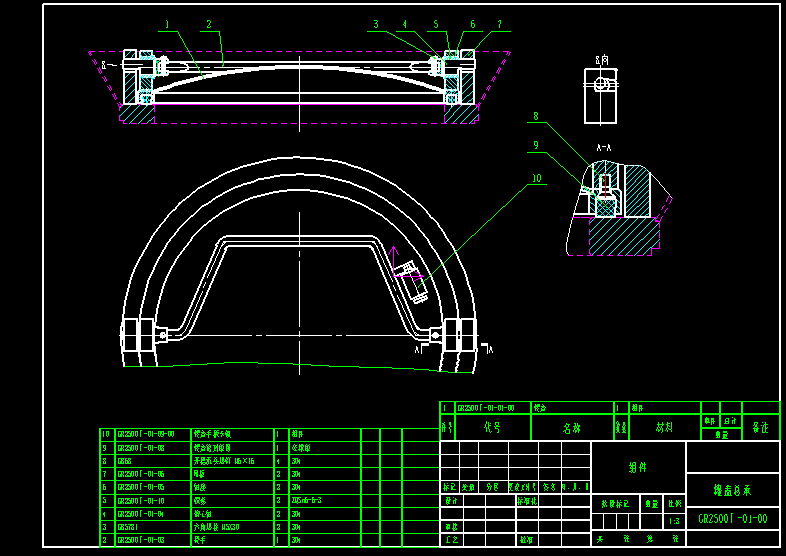Select the part code ending -01-10 in row 5

pyautogui.click(x=153, y=500)
